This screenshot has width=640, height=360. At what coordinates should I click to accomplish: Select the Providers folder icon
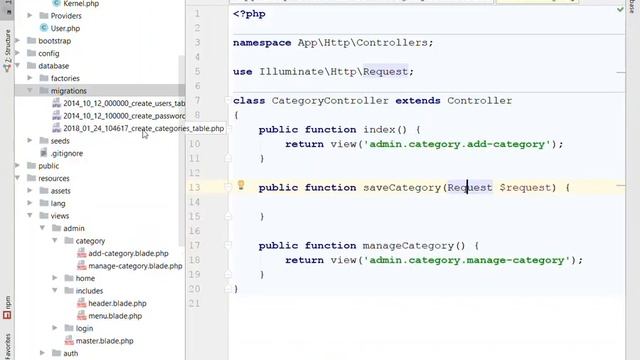click(x=44, y=16)
